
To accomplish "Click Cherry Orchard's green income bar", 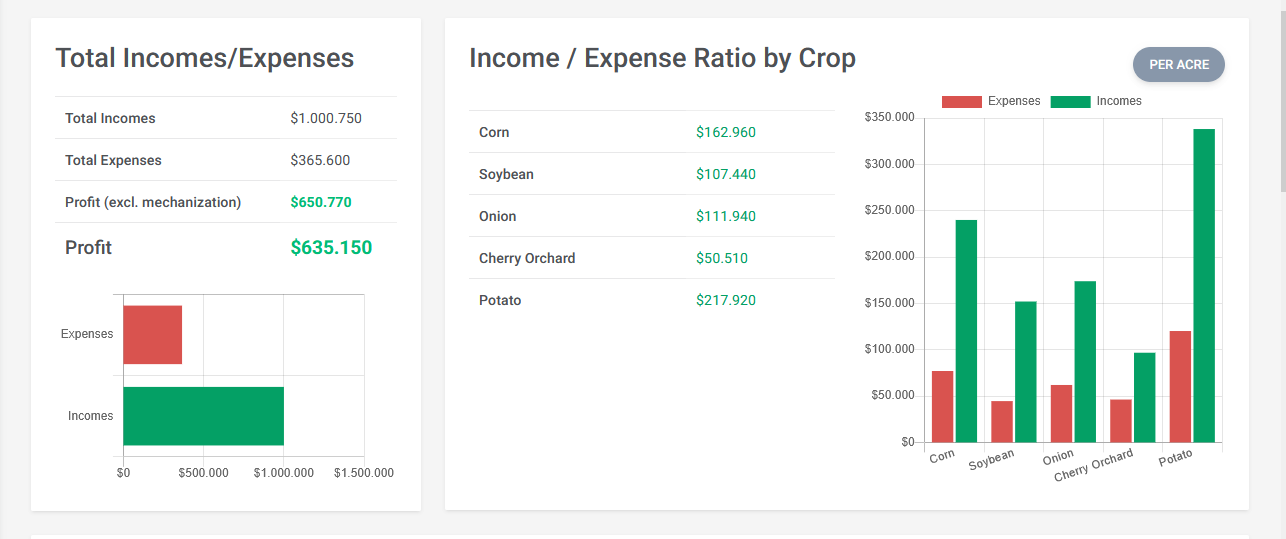I will pyautogui.click(x=1144, y=397).
